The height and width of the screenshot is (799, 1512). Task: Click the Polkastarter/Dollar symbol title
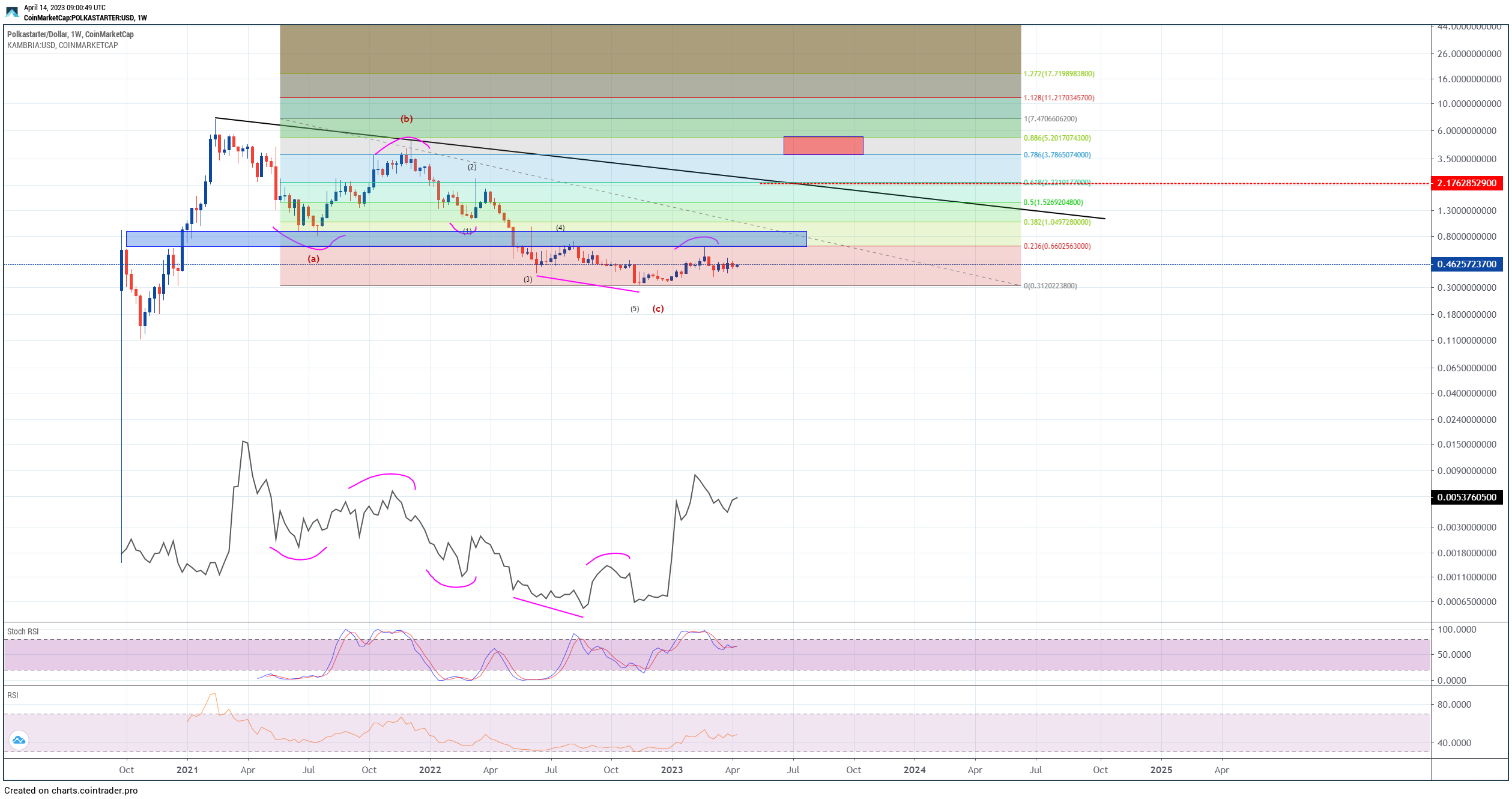pos(70,34)
